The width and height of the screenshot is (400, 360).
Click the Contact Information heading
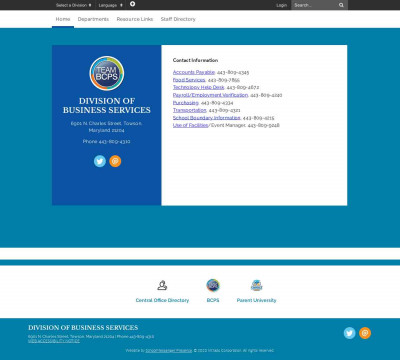pyautogui.click(x=195, y=60)
